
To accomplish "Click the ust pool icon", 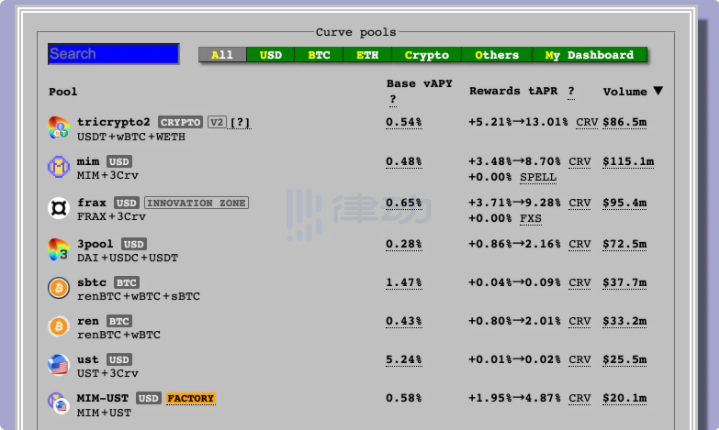I will tap(59, 365).
